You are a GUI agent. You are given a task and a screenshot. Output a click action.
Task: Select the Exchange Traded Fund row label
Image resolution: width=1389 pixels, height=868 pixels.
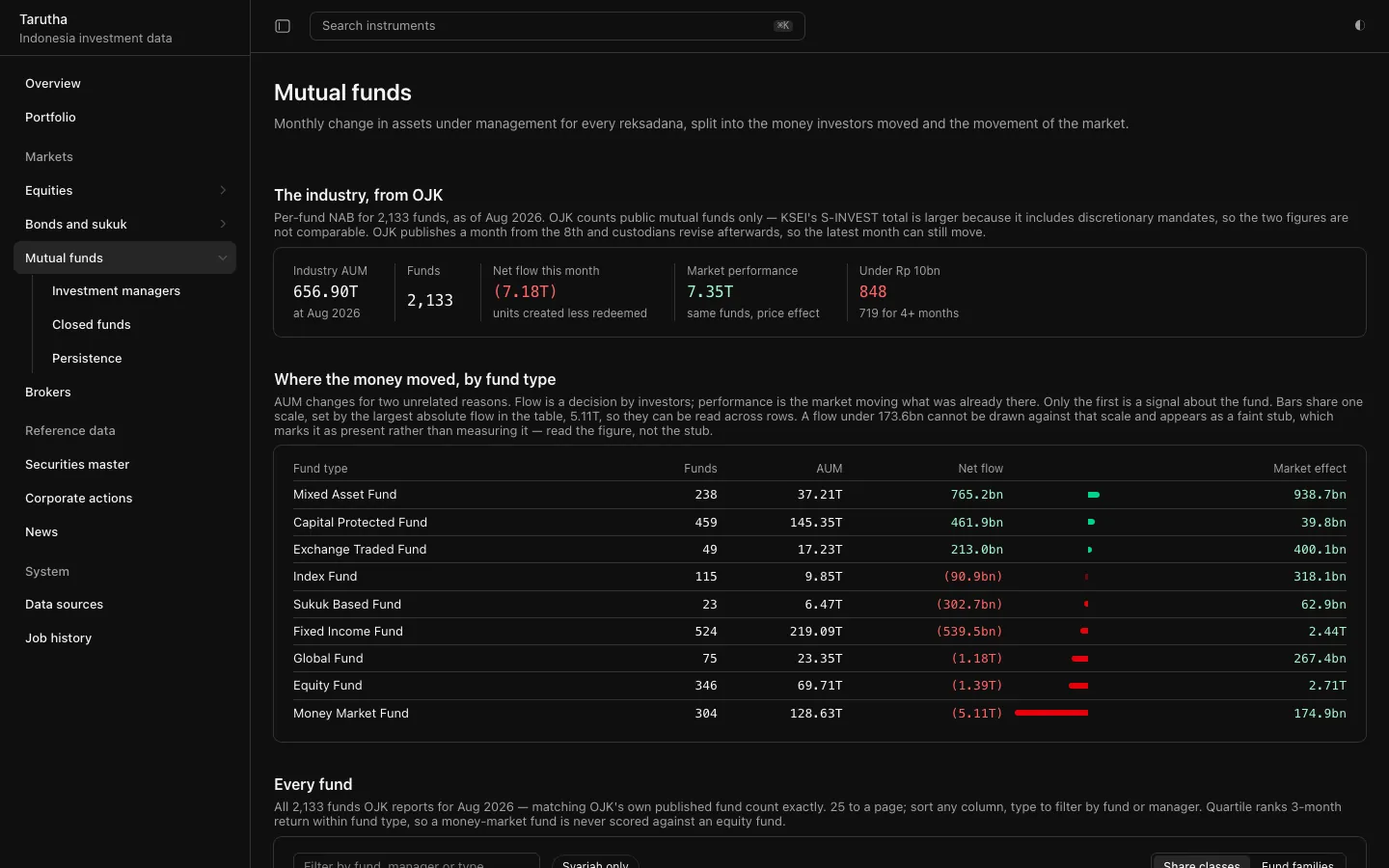360,550
